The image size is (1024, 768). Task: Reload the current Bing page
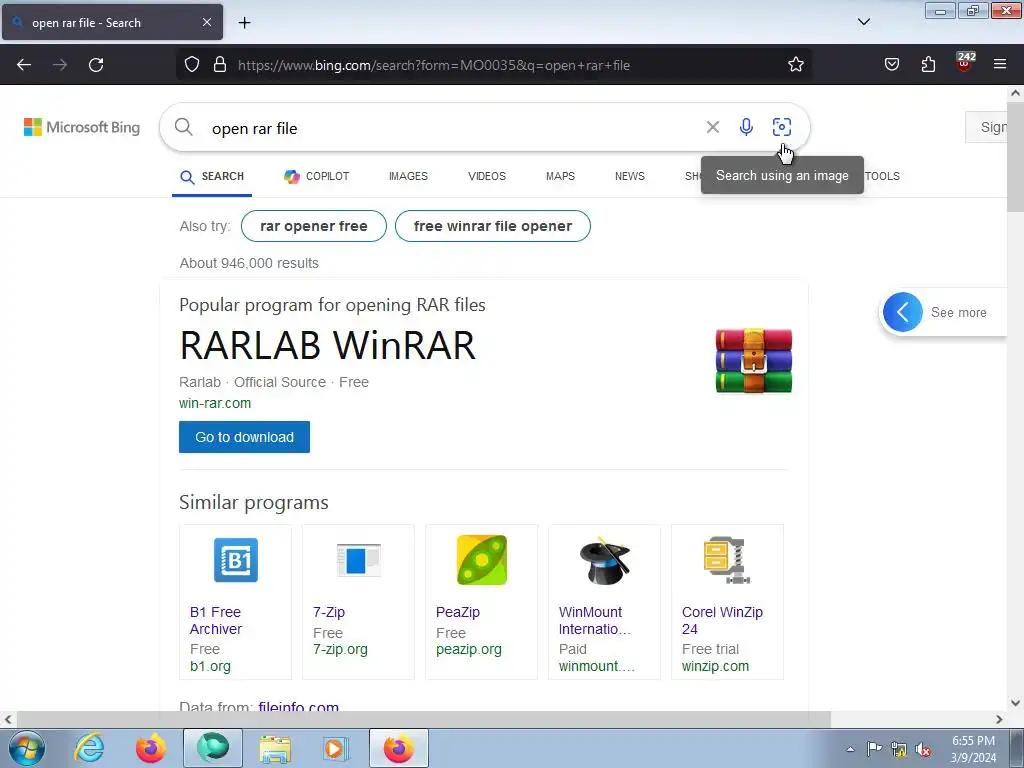pyautogui.click(x=96, y=65)
